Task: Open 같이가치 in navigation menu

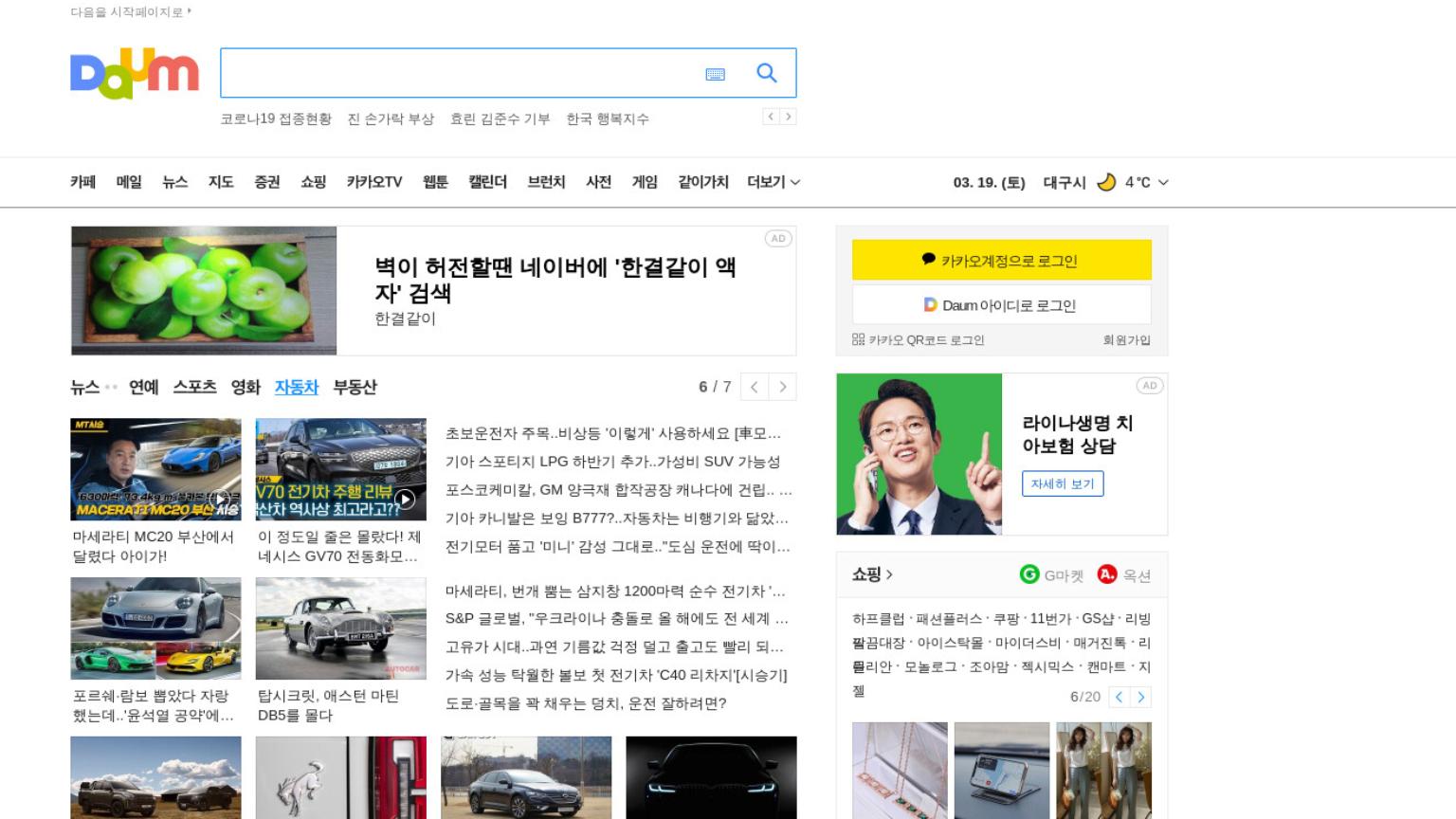Action: pyautogui.click(x=703, y=182)
